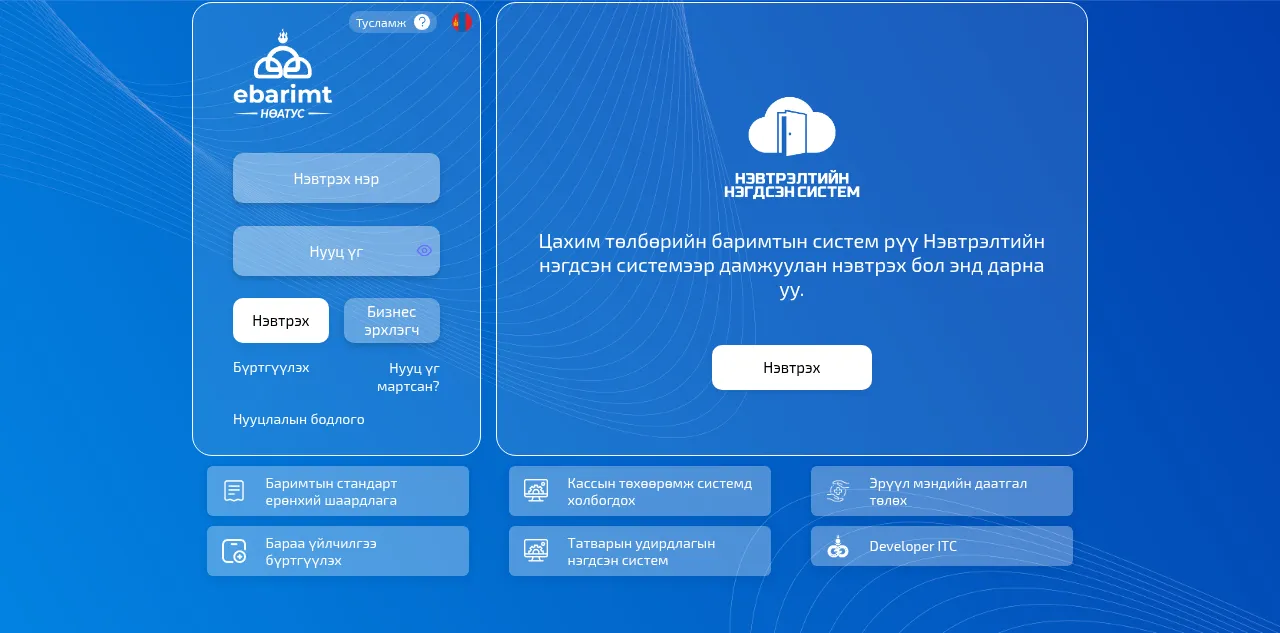1280x633 pixels.
Task: Open Эрүүл мэндийн даатгал төлөх link
Action: pos(942,491)
